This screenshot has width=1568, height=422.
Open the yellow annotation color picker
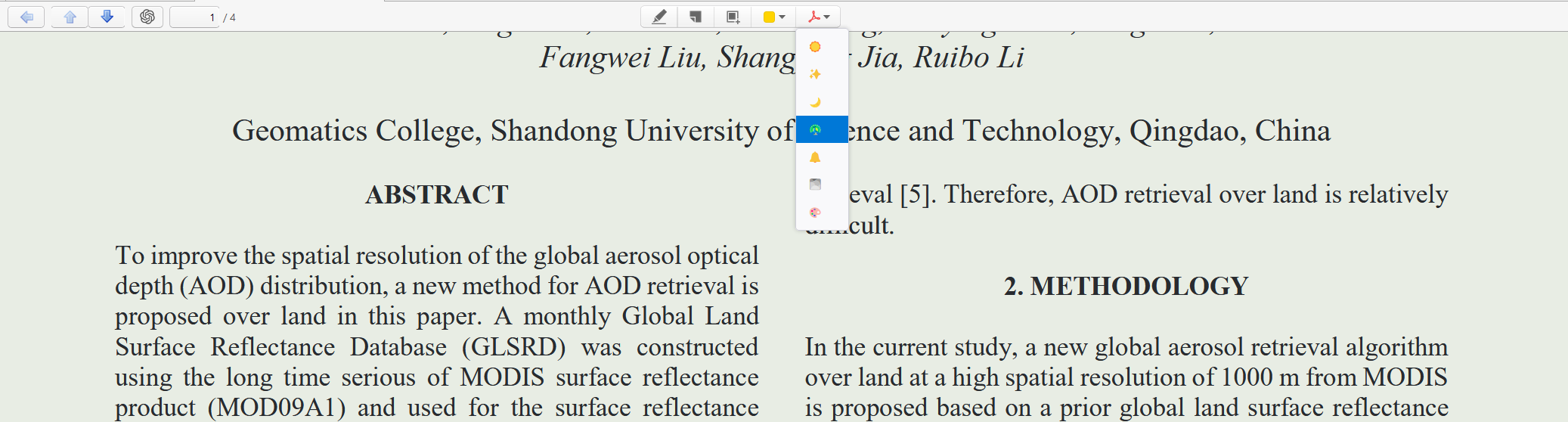[x=774, y=17]
